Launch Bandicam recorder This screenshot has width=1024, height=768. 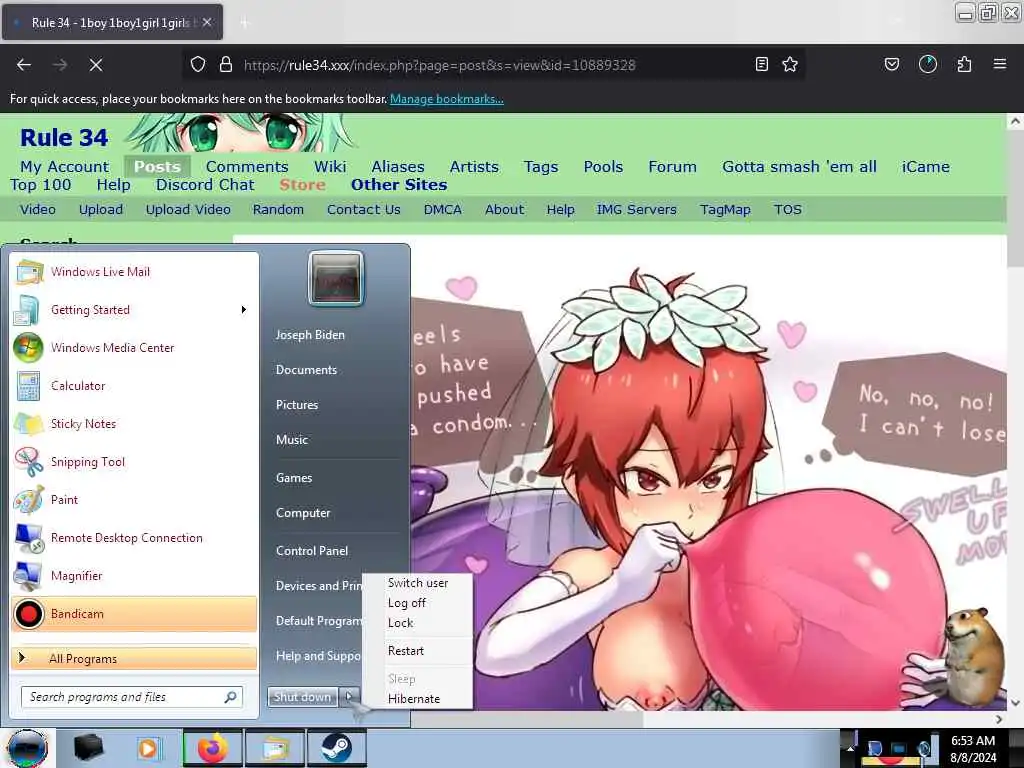click(134, 614)
